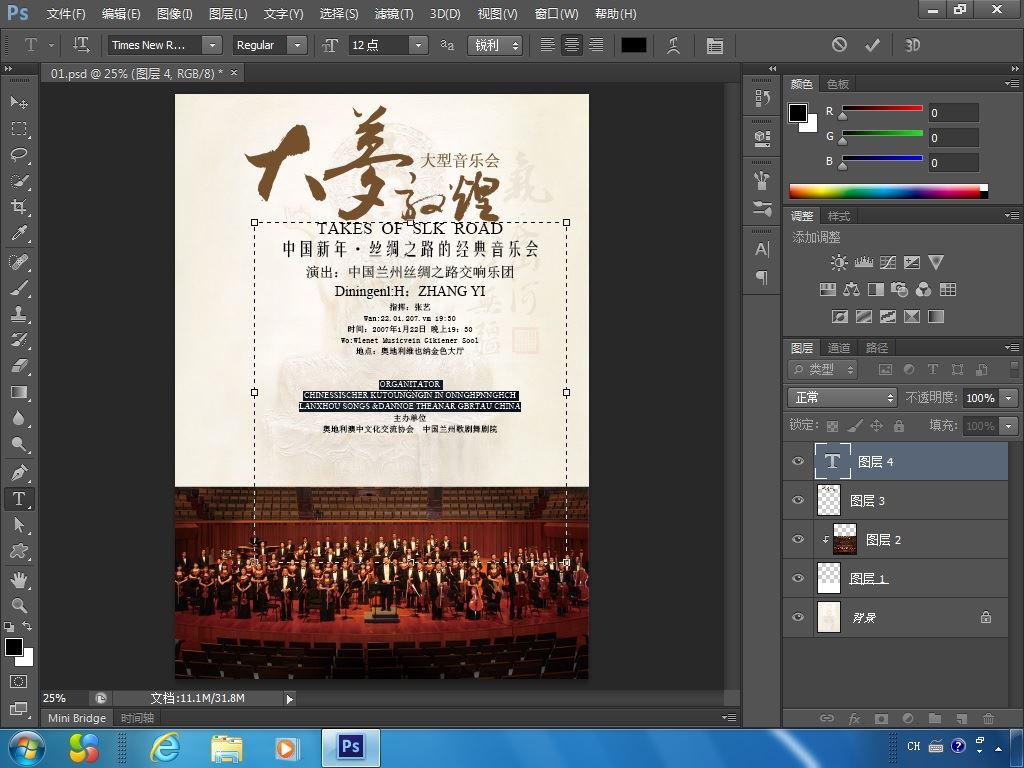Screen dimensions: 1024x768
Task: Select the Eyedropper tool
Action: 19,233
